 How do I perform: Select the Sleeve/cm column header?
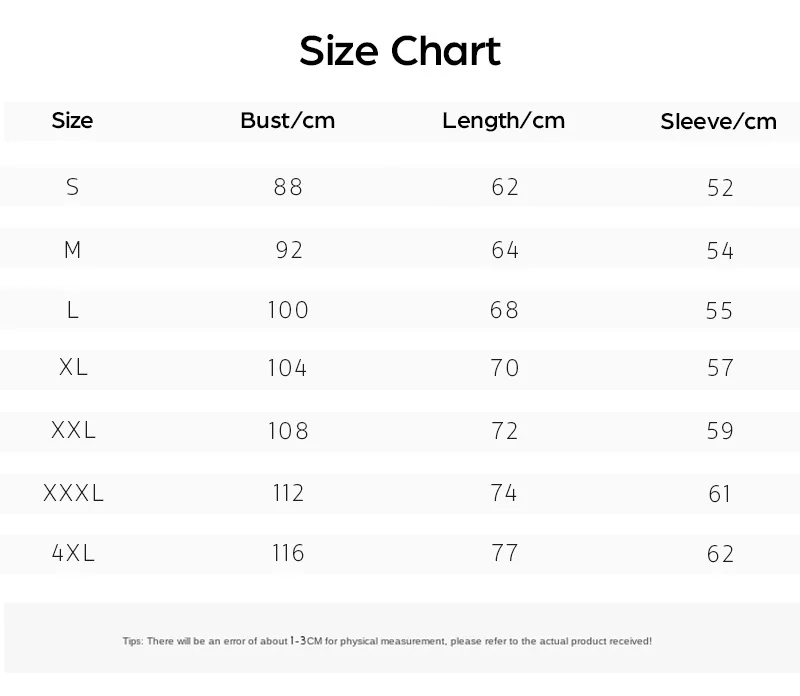point(719,122)
